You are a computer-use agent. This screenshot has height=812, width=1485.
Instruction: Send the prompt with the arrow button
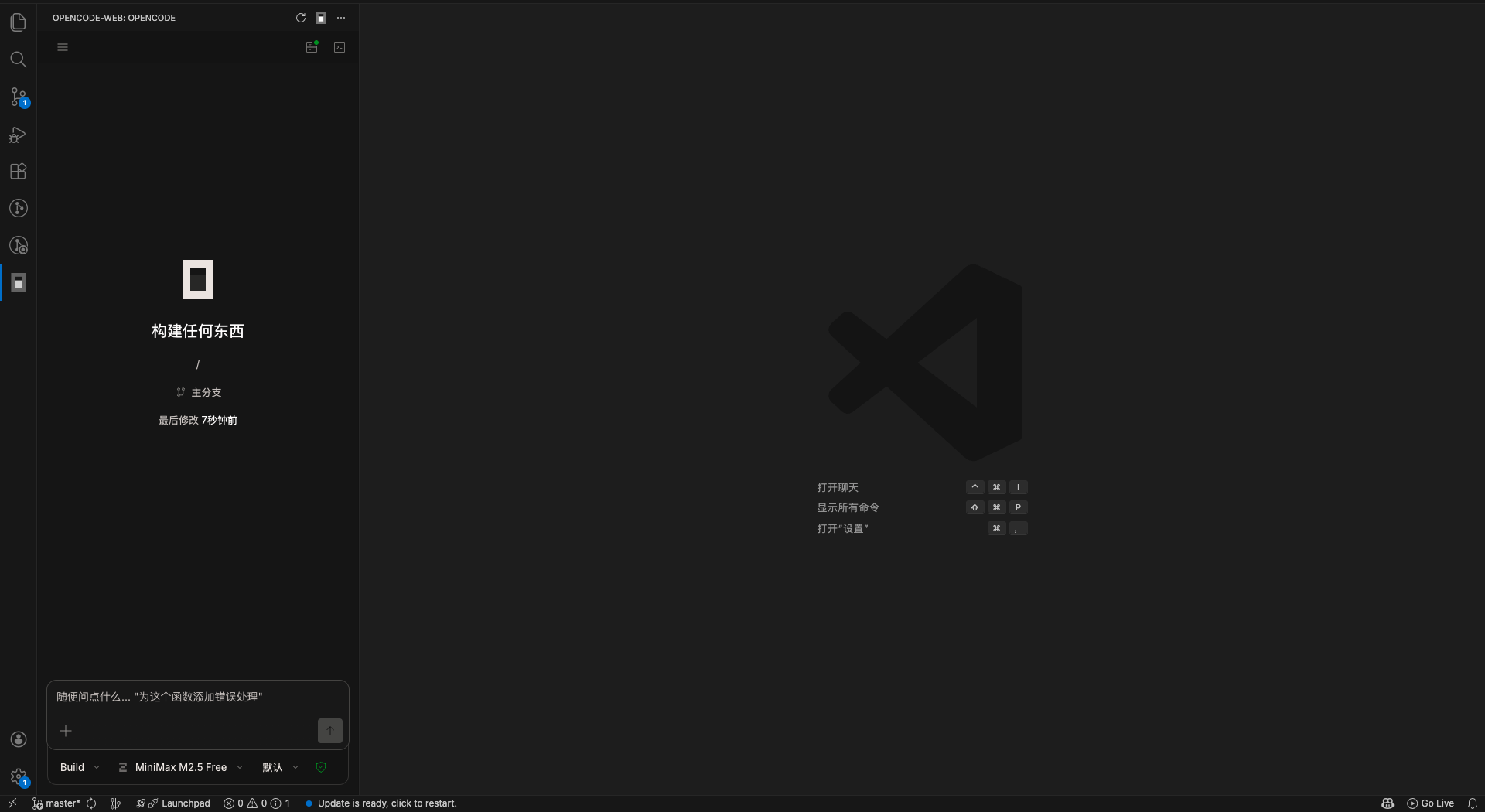coord(330,731)
